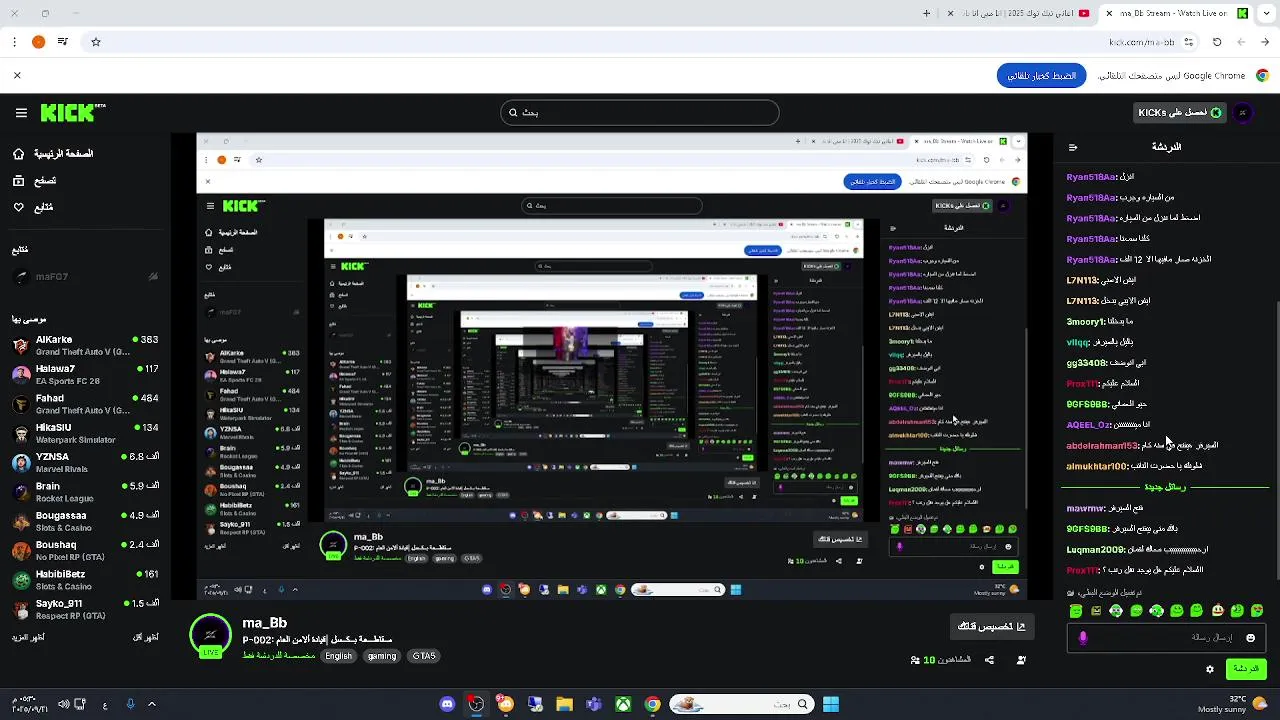
Task: Click chat username abdelrahman153
Action: (1103, 445)
